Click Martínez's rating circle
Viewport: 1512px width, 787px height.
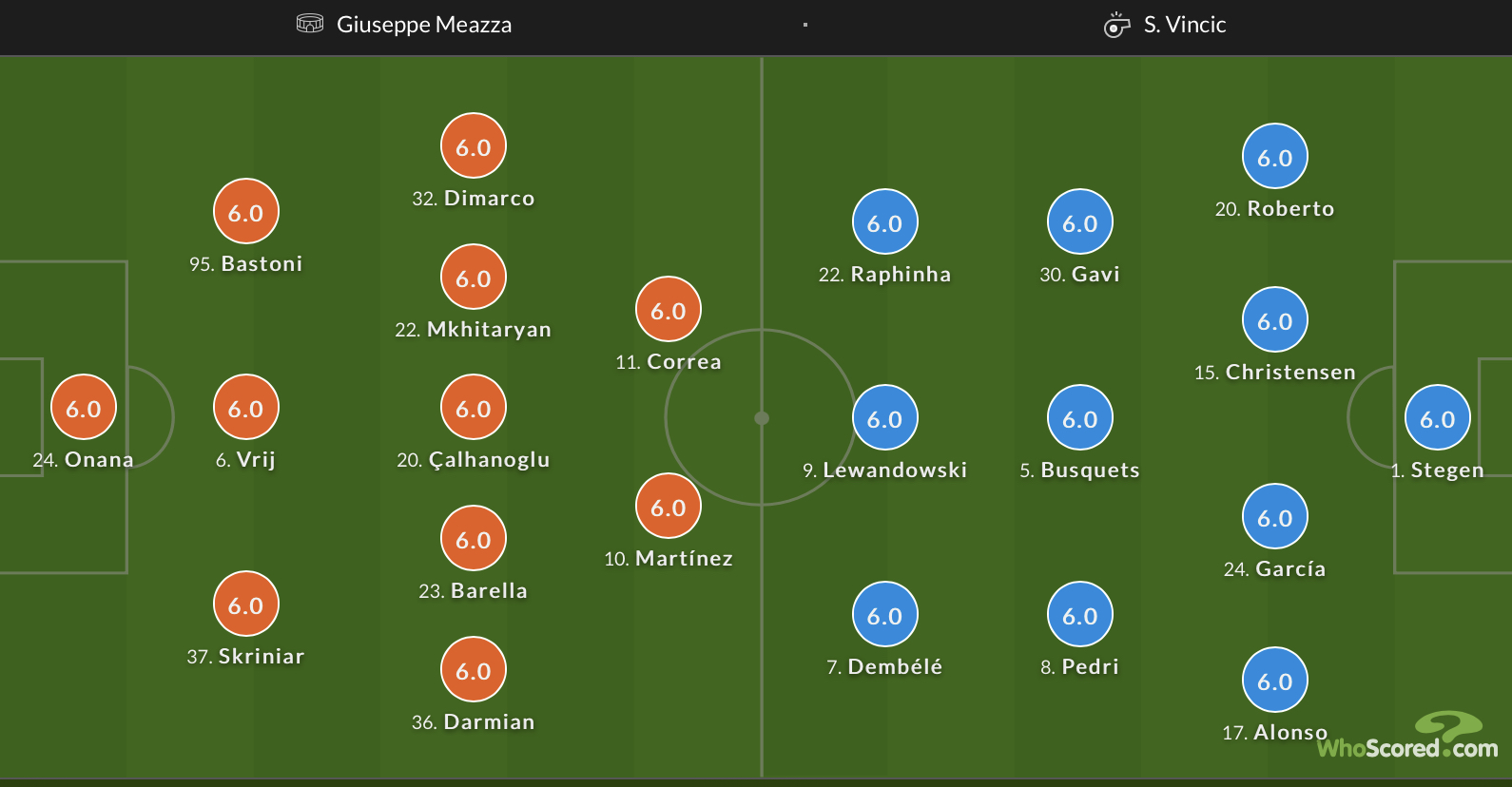point(668,507)
